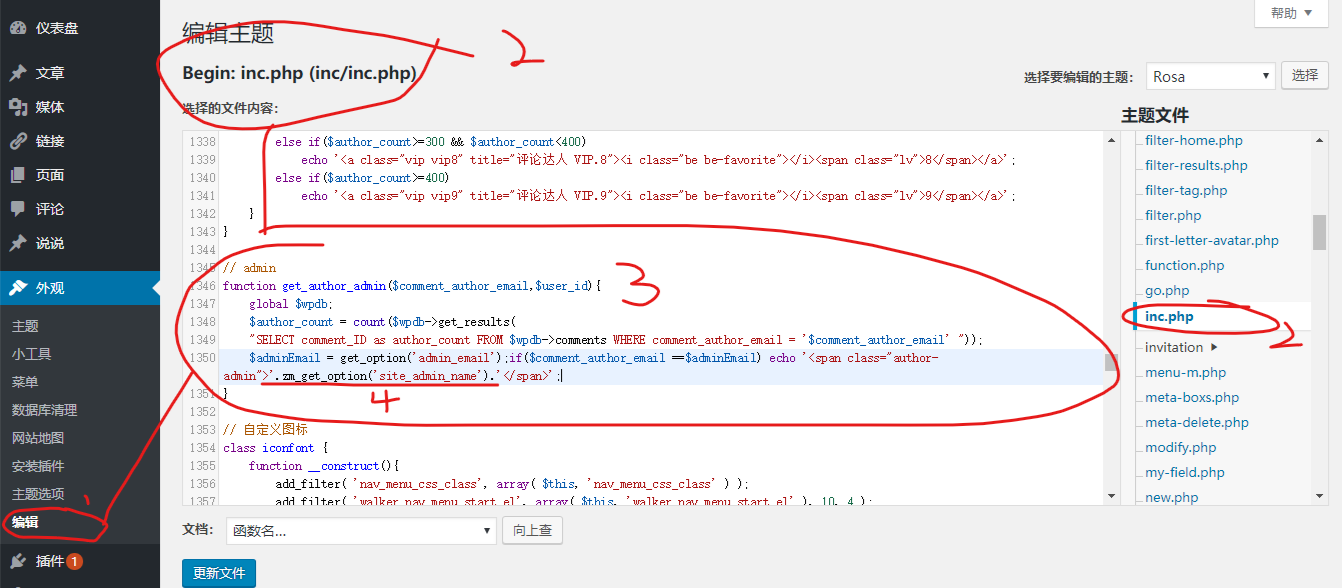Open the Rosa theme selection dropdown
The height and width of the screenshot is (588, 1342).
tap(1210, 76)
